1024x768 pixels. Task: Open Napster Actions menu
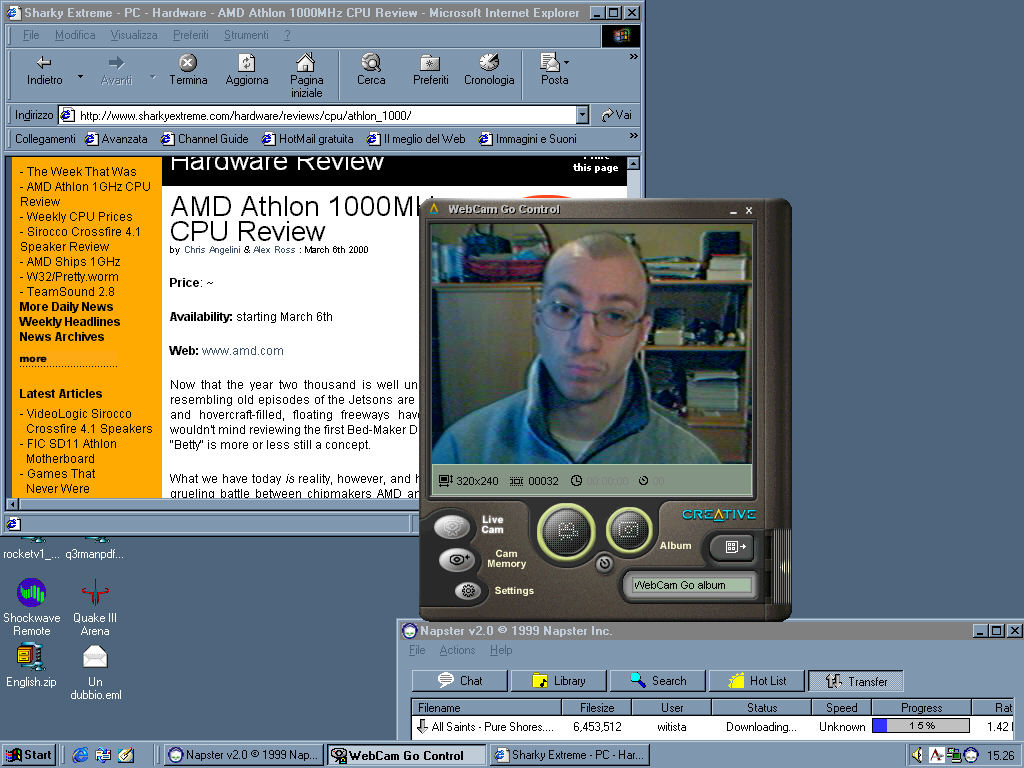(457, 650)
